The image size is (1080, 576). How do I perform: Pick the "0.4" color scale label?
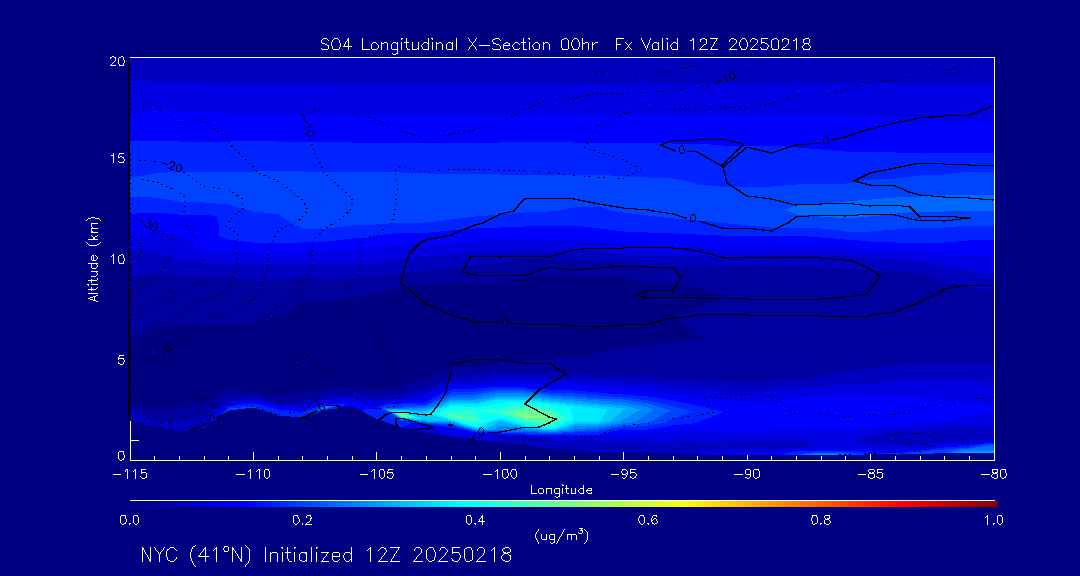(475, 520)
